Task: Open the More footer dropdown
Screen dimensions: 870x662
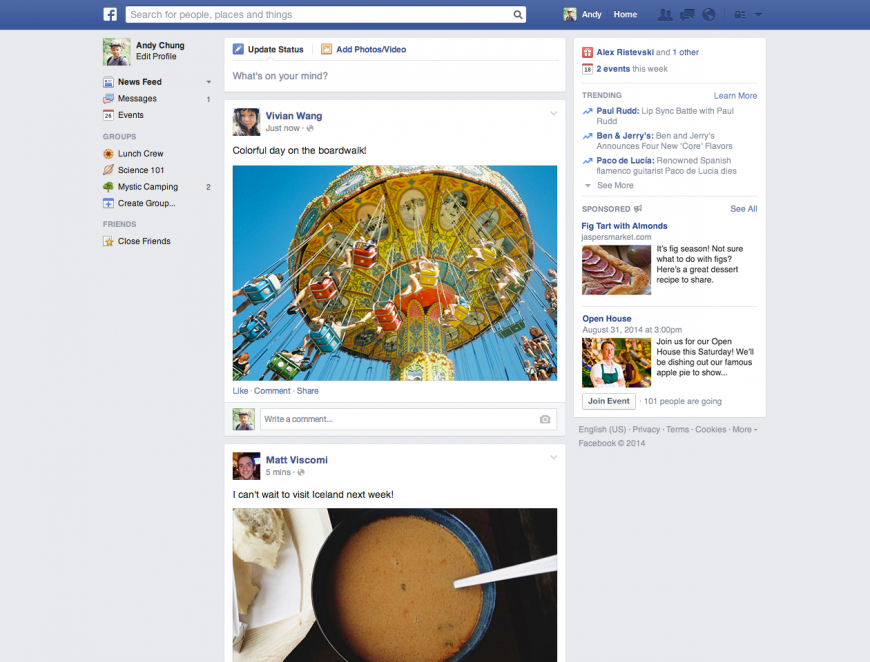Action: point(745,429)
